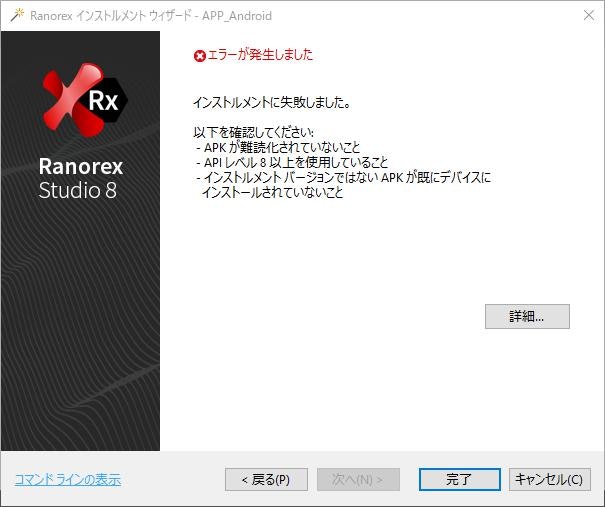Click the window title APP_Android text

coord(237,16)
